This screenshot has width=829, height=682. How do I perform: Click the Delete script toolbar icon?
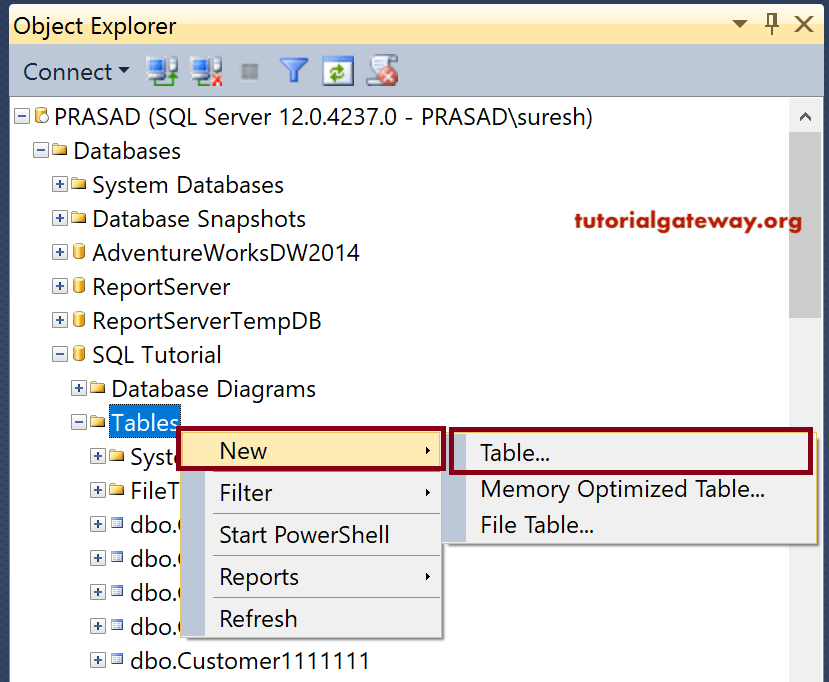coord(382,70)
